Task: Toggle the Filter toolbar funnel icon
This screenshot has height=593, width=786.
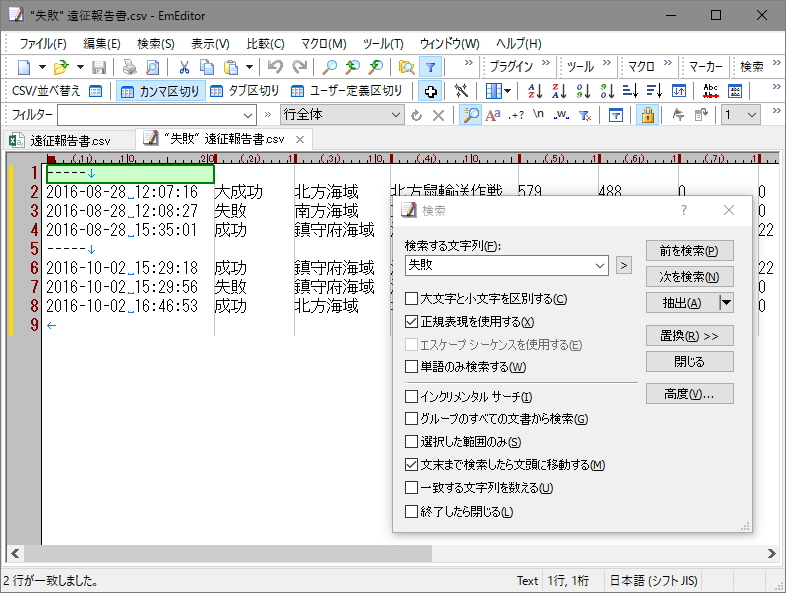Action: [430, 67]
